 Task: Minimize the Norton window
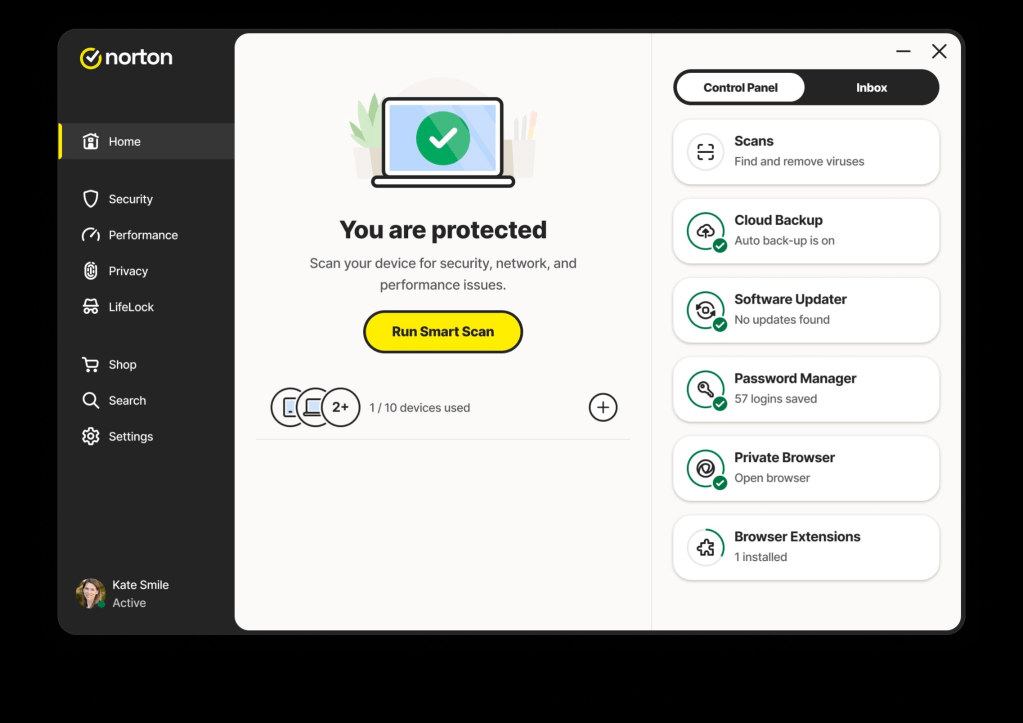pos(903,51)
